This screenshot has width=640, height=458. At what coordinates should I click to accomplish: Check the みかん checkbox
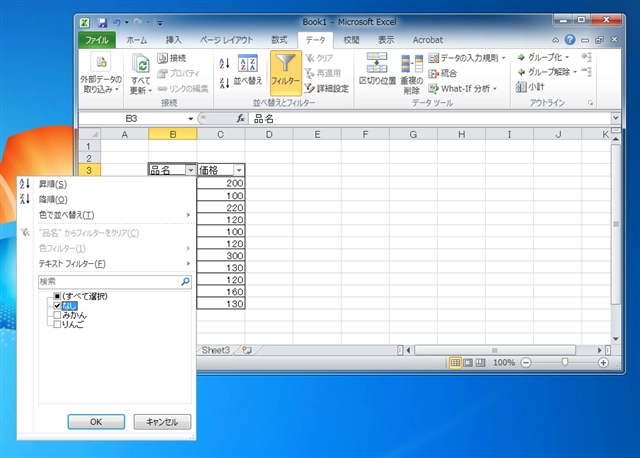57,315
